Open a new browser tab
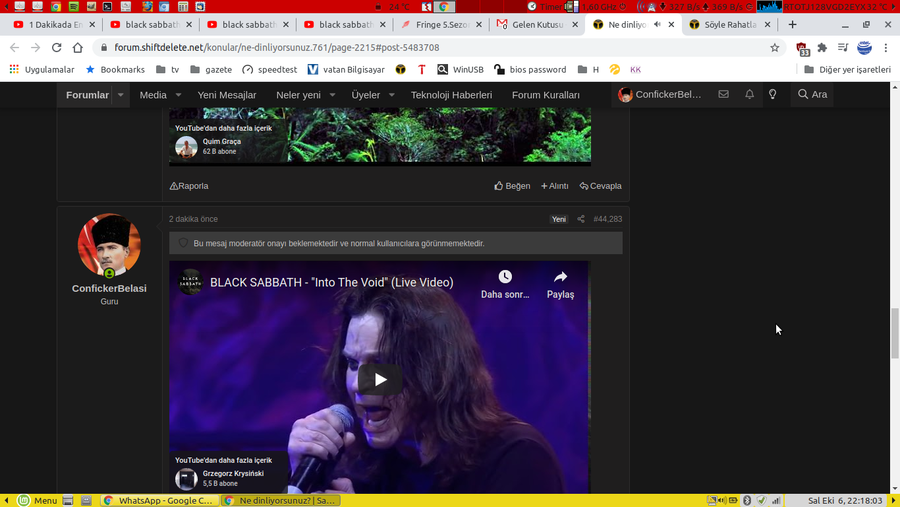Image resolution: width=900 pixels, height=507 pixels. coord(792,25)
